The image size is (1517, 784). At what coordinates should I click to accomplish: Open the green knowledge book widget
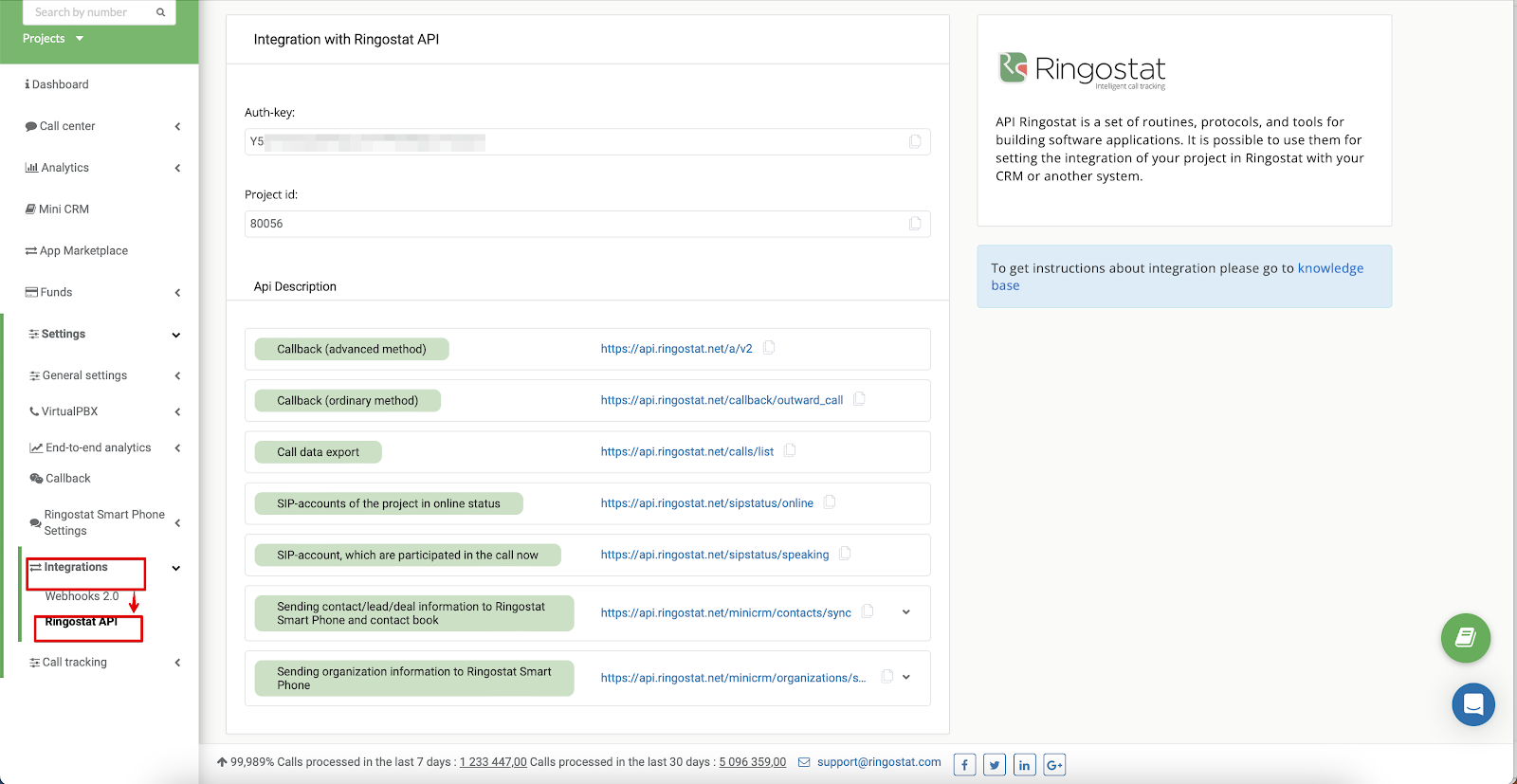pyautogui.click(x=1466, y=638)
